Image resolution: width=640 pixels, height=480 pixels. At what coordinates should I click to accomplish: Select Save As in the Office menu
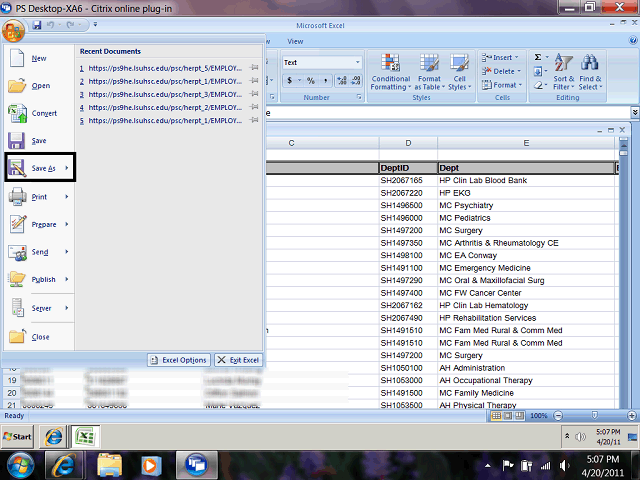40,167
